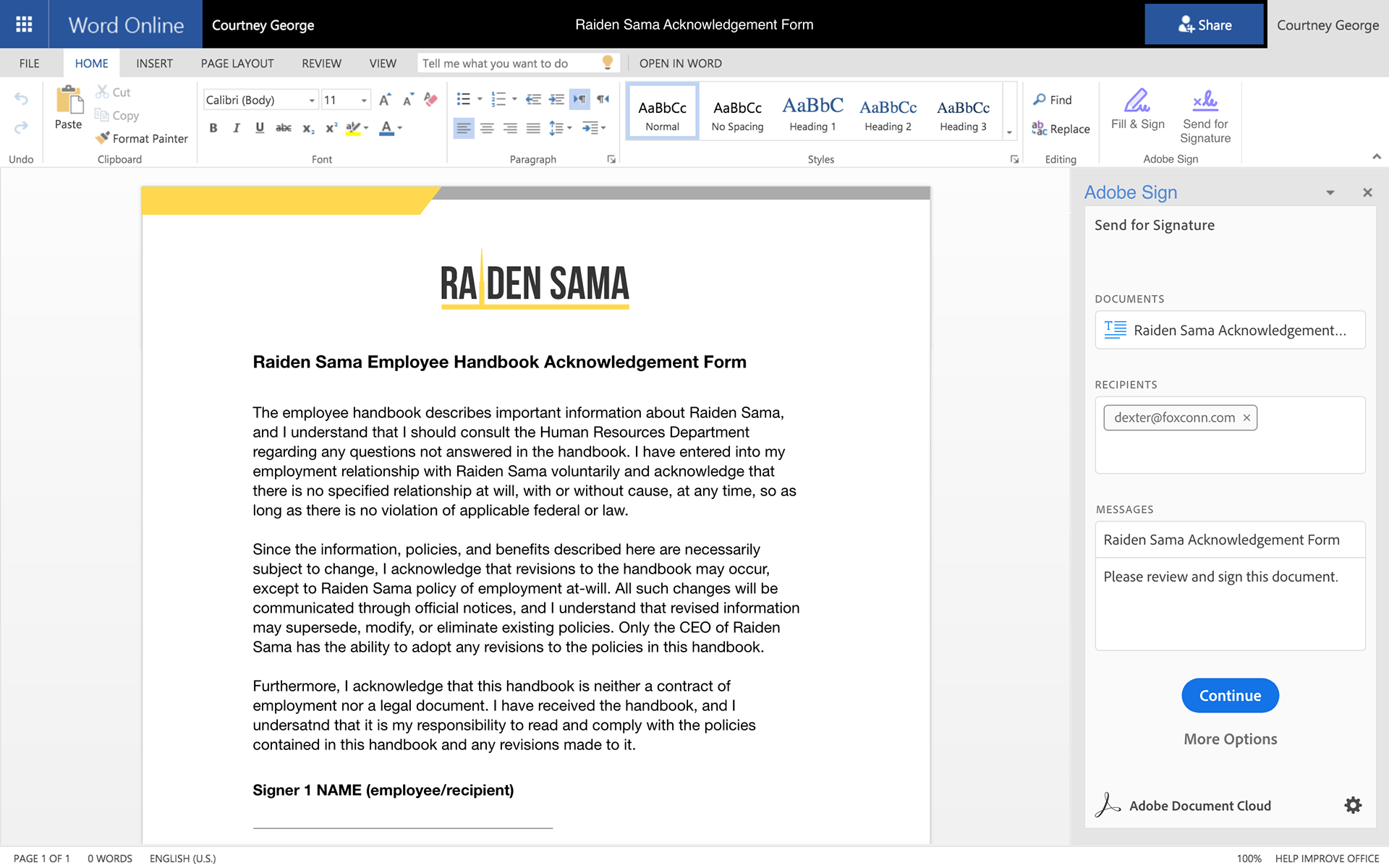Image resolution: width=1389 pixels, height=868 pixels.
Task: Click the Tell me what you want field
Action: coord(517,63)
